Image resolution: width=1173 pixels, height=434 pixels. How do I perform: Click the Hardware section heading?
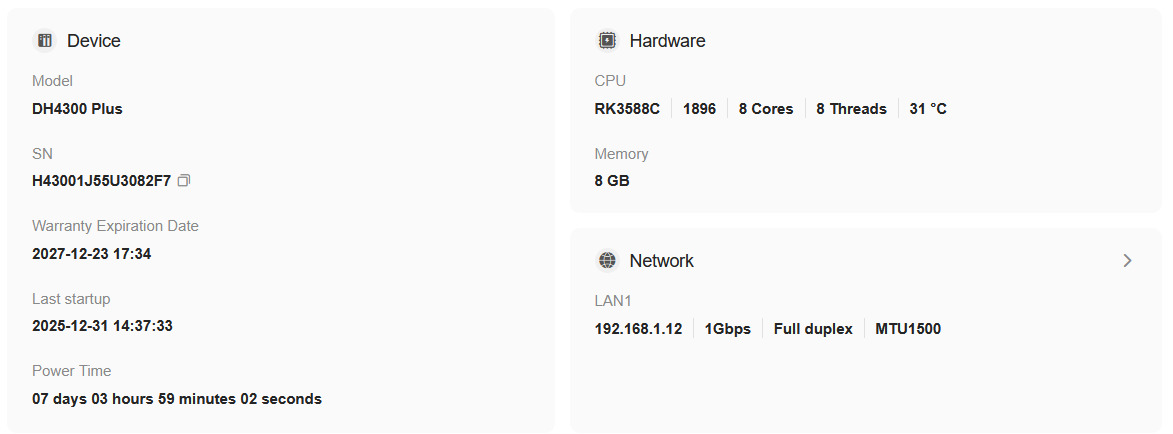click(x=667, y=41)
